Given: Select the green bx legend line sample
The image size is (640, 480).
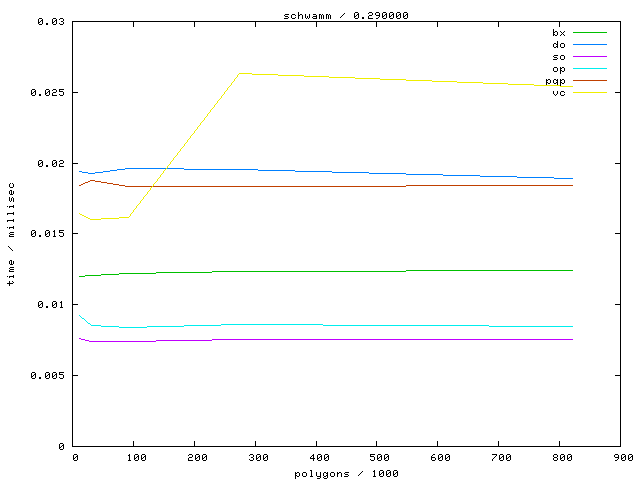Looking at the screenshot, I should point(590,33).
